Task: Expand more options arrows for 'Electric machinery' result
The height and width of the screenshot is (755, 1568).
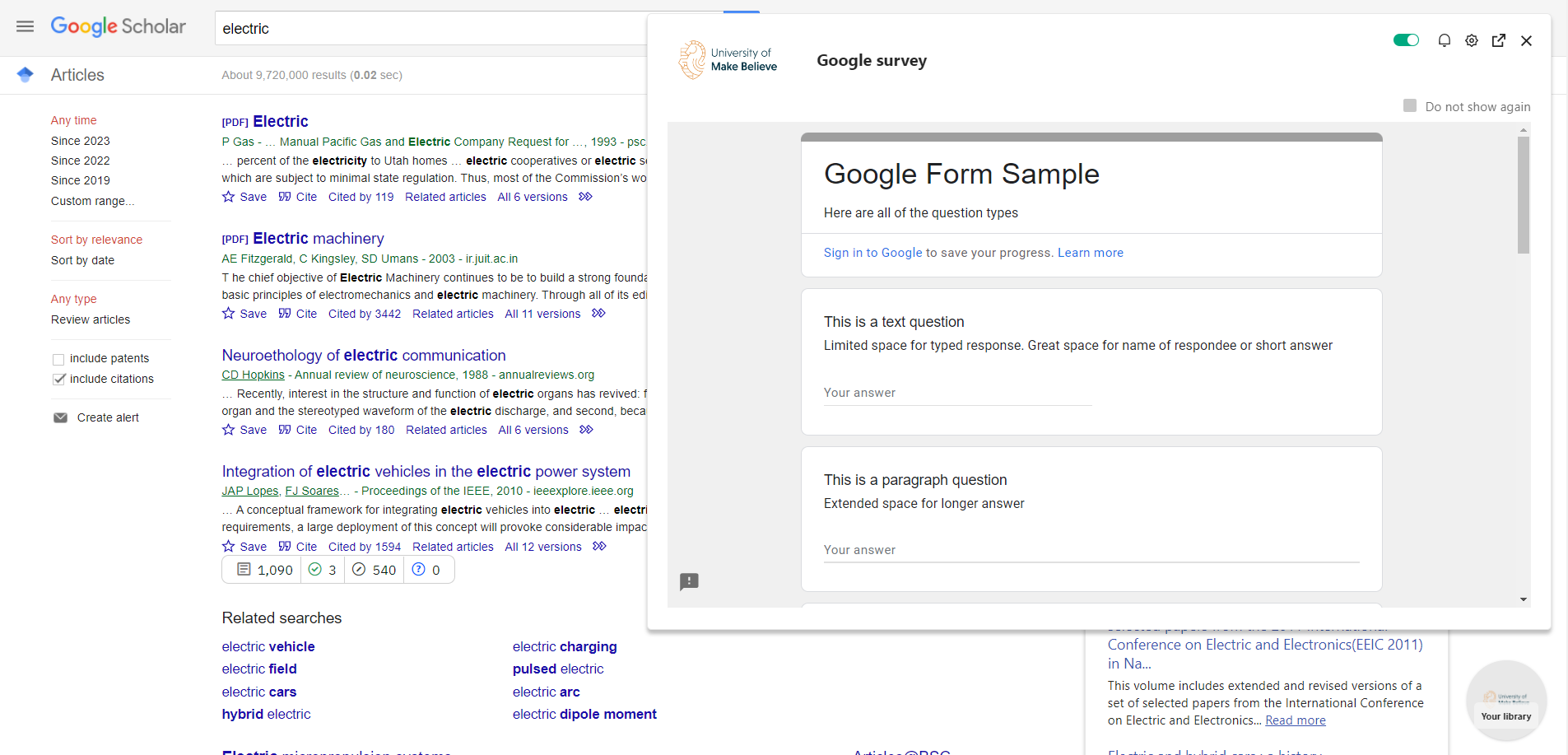Action: [x=599, y=314]
